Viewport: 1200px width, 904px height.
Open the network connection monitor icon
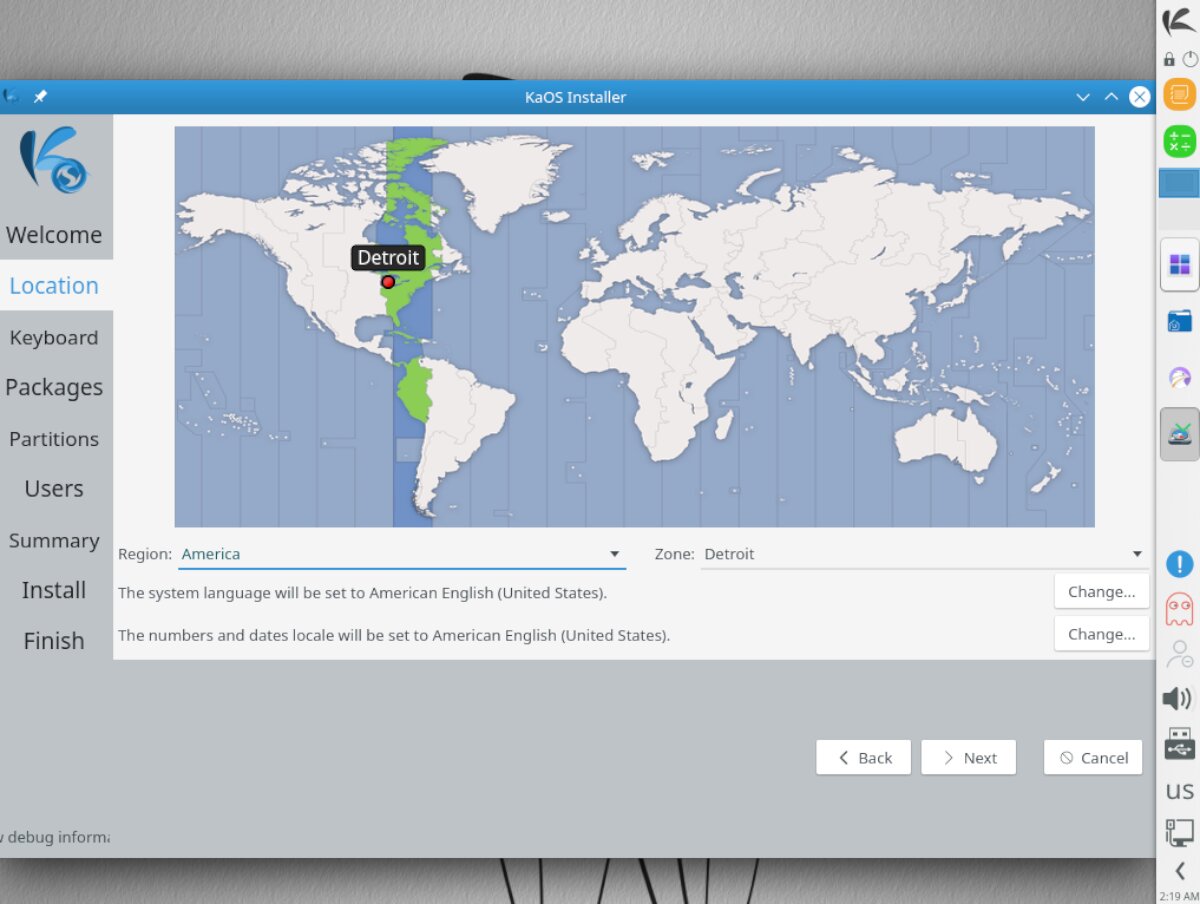pyautogui.click(x=1179, y=833)
